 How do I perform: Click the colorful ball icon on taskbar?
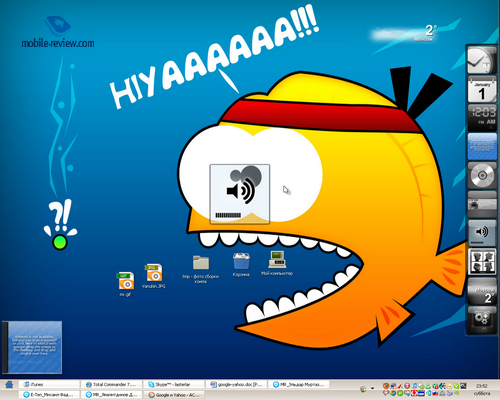coord(363,389)
